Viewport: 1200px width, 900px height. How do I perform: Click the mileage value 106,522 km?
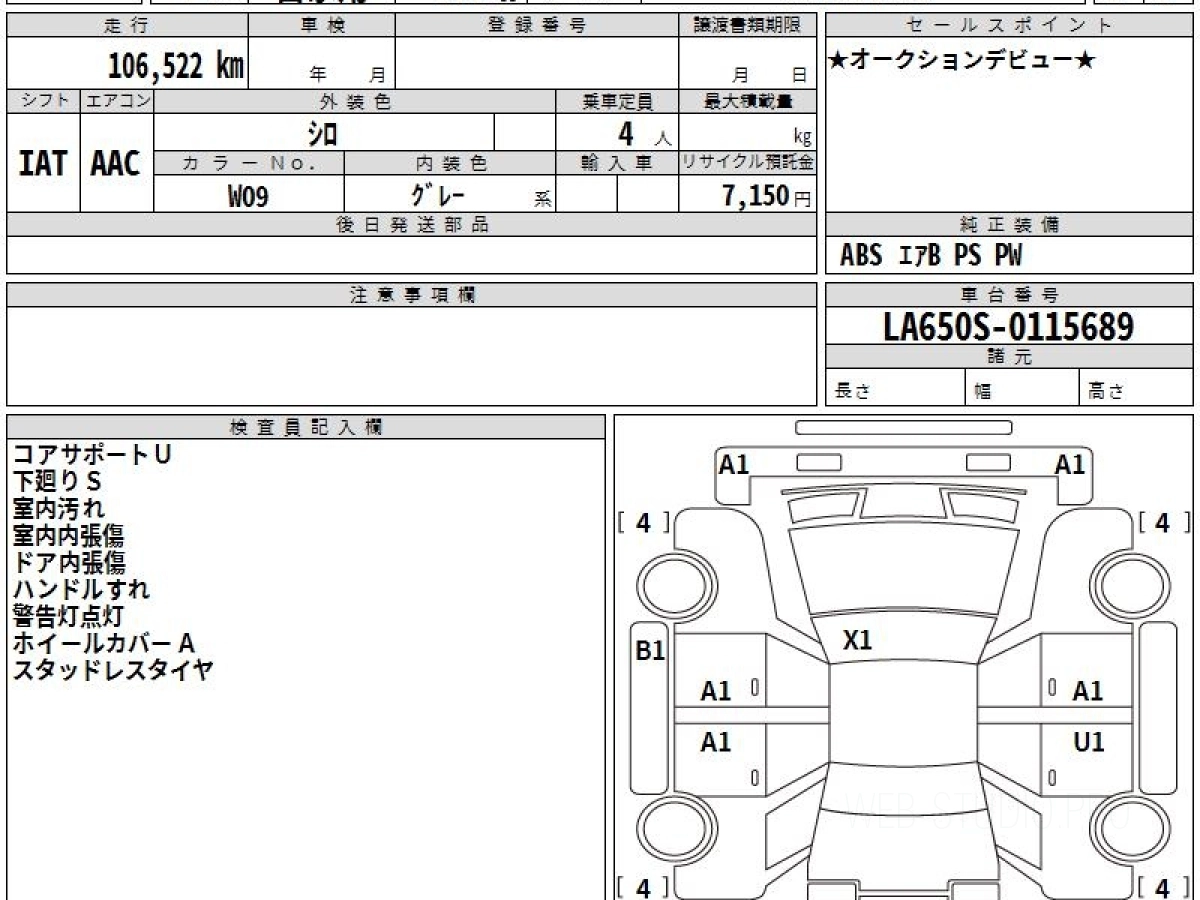tap(176, 66)
